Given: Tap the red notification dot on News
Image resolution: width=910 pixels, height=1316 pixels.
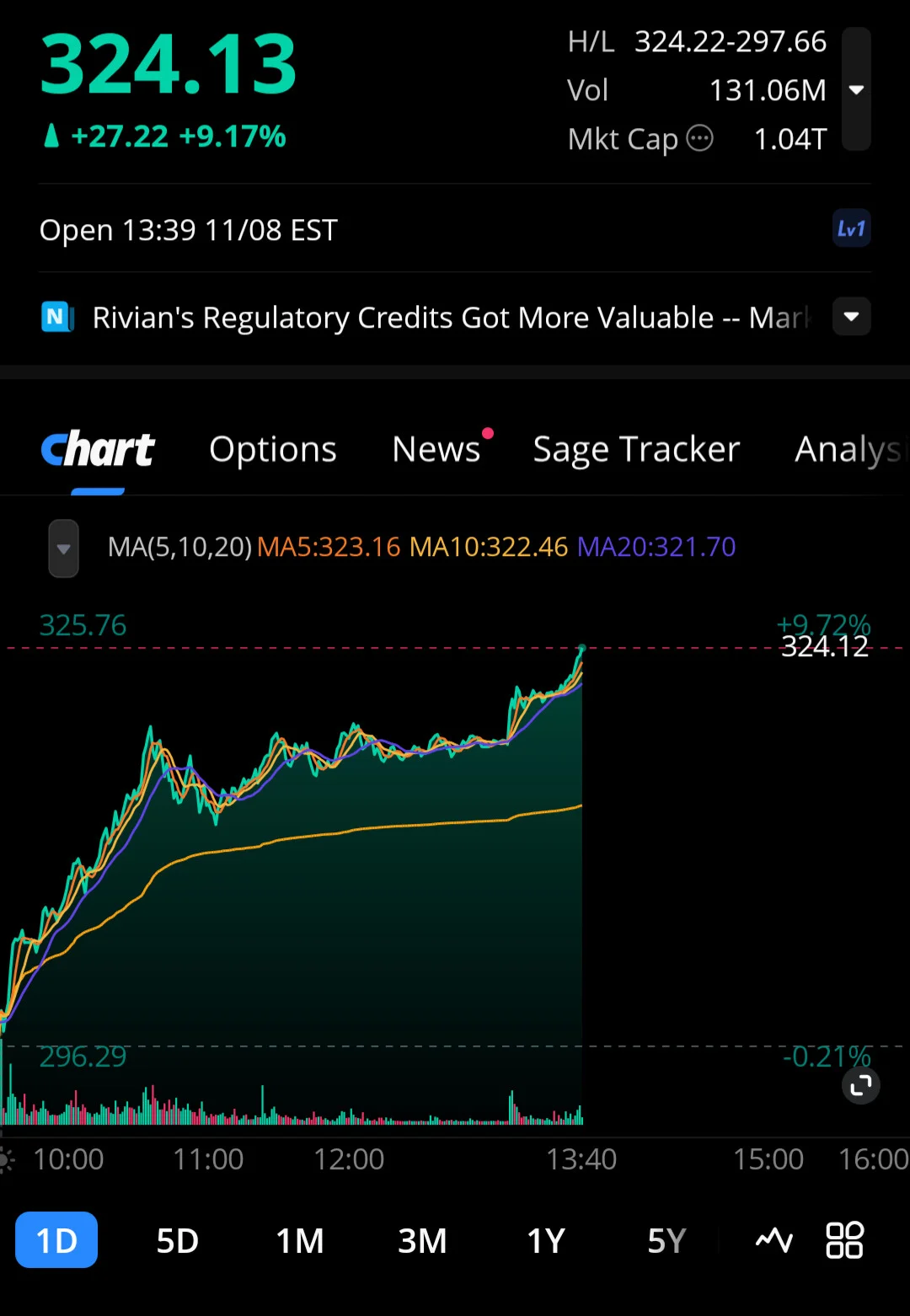Looking at the screenshot, I should [488, 433].
